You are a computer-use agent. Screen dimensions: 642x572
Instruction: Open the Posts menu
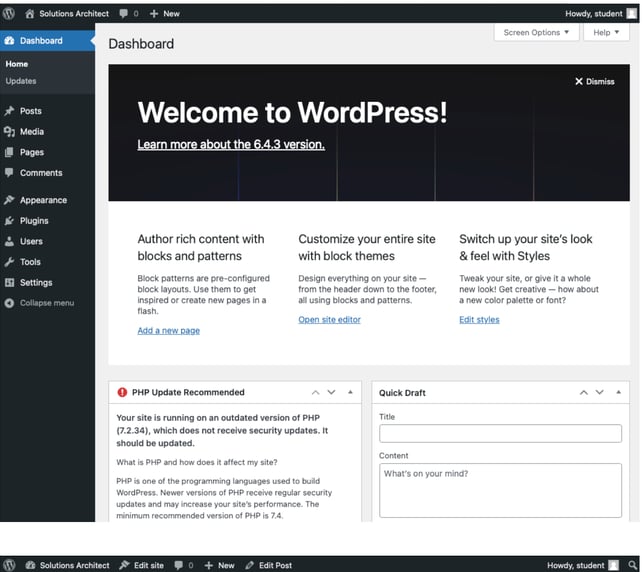click(x=31, y=111)
